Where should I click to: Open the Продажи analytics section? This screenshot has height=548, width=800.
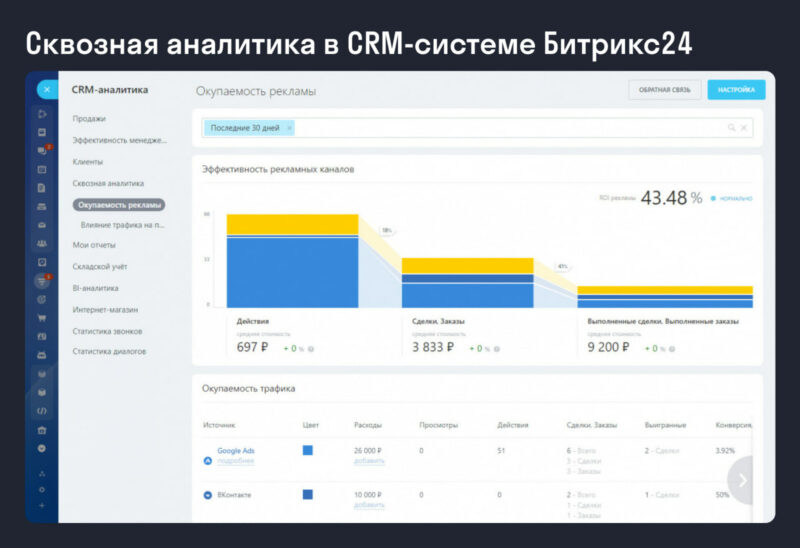click(89, 118)
